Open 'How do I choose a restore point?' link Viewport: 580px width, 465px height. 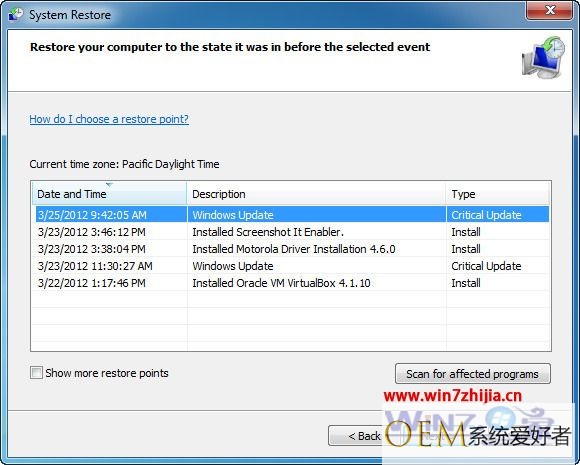109,119
